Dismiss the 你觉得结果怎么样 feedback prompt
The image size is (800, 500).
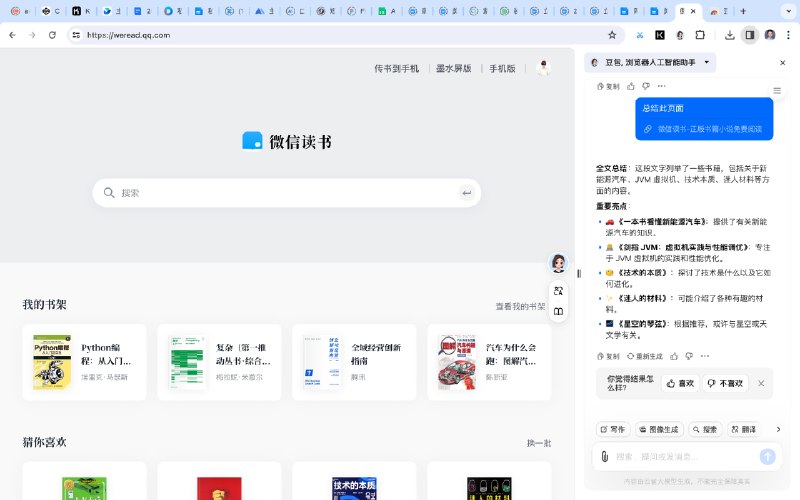coord(761,383)
